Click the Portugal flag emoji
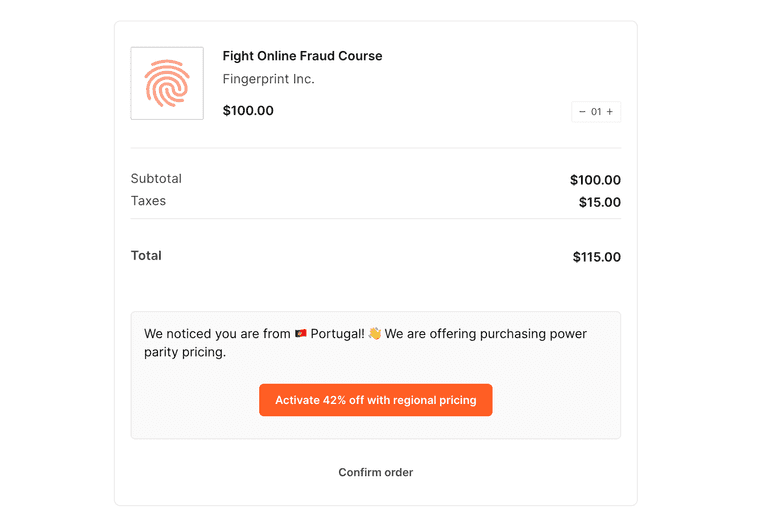 pos(300,334)
